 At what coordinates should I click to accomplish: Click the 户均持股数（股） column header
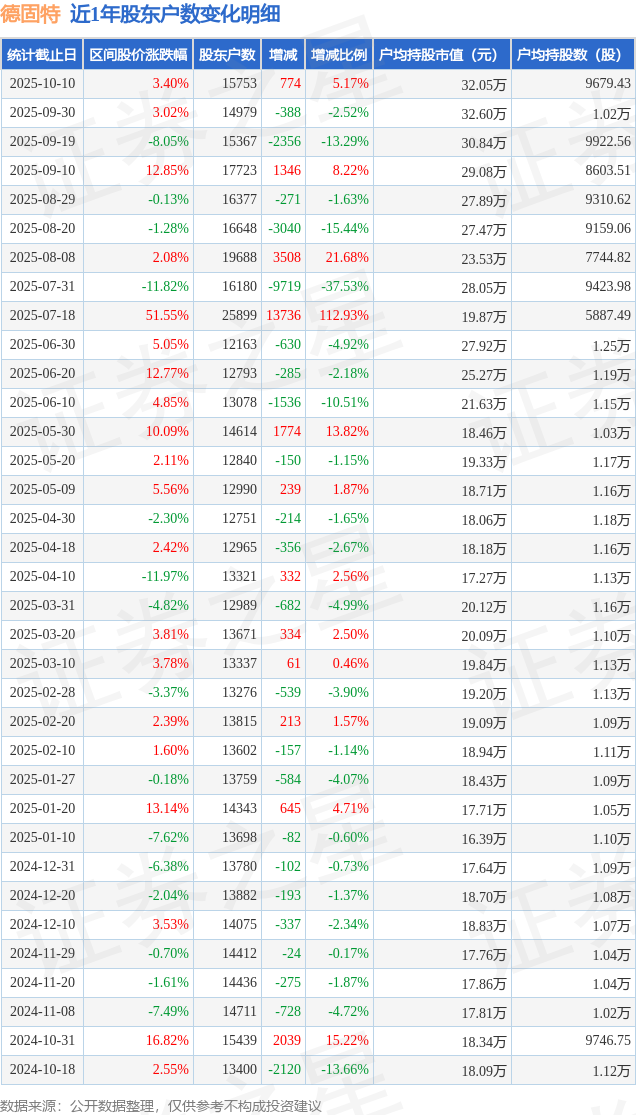572,55
